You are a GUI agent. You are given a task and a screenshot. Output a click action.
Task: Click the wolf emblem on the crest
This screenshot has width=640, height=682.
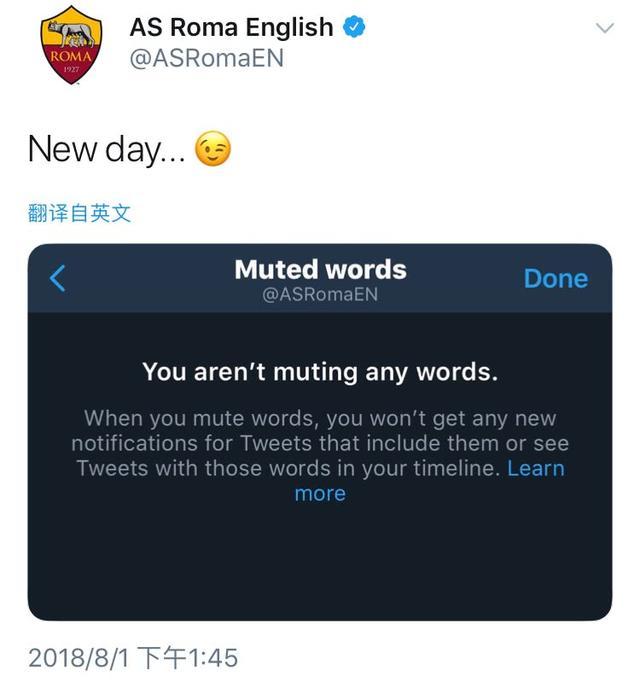click(x=71, y=33)
